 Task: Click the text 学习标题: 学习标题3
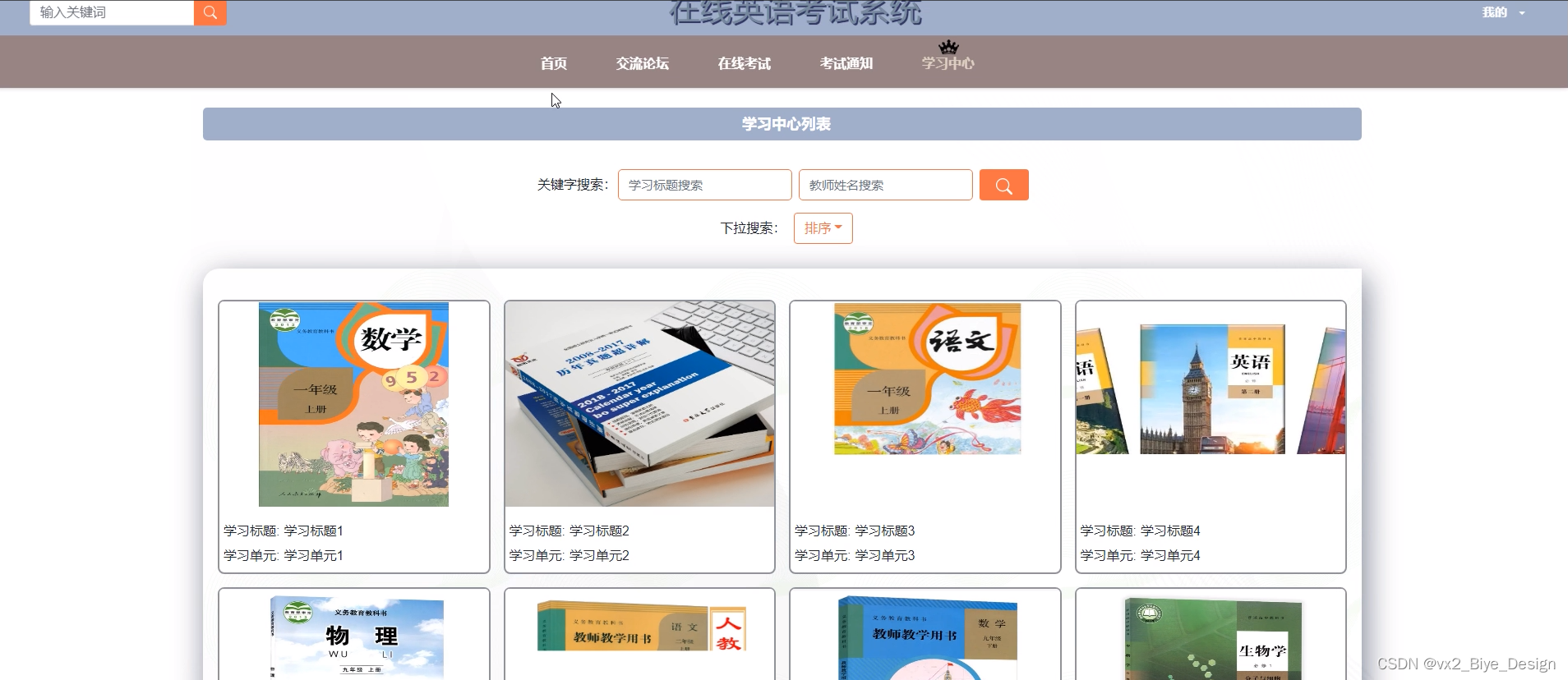pyautogui.click(x=855, y=531)
